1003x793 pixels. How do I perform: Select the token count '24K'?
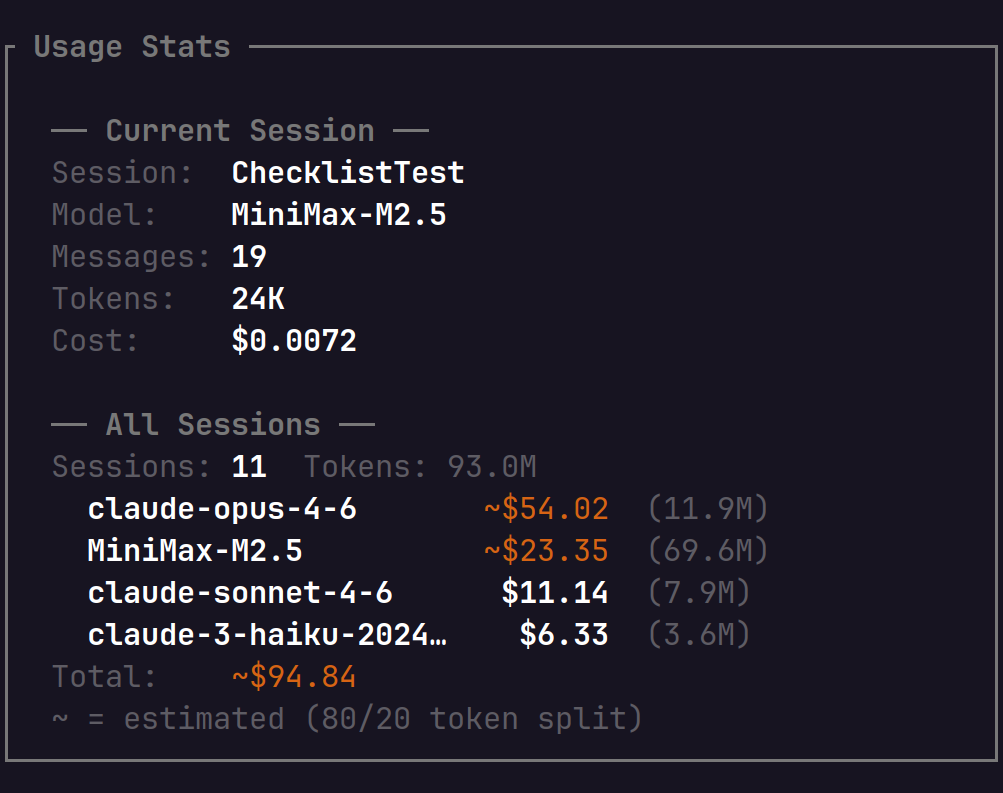point(258,299)
